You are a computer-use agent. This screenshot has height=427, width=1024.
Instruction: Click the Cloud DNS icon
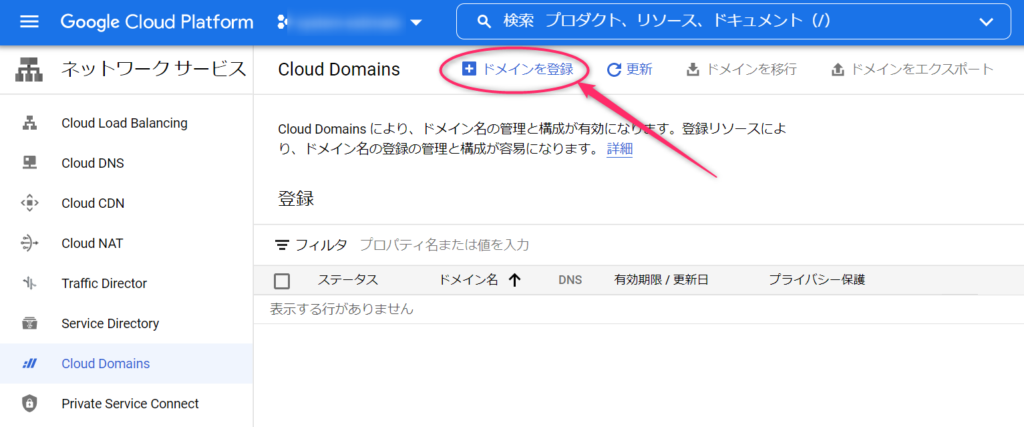coord(29,163)
